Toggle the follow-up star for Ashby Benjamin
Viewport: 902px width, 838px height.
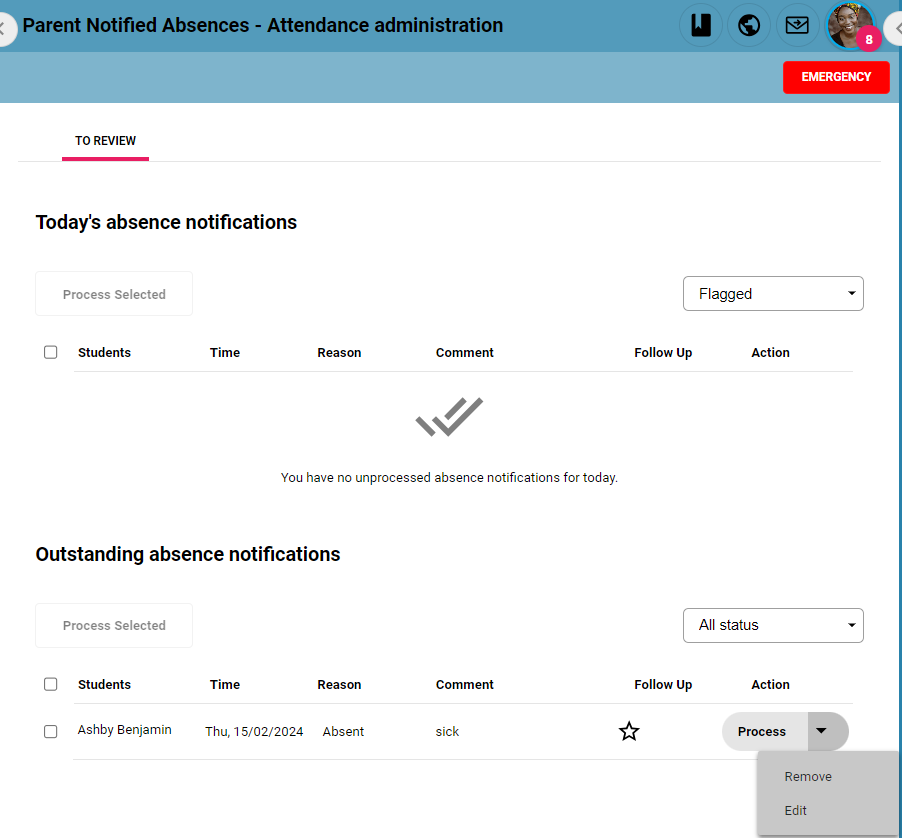coord(629,731)
